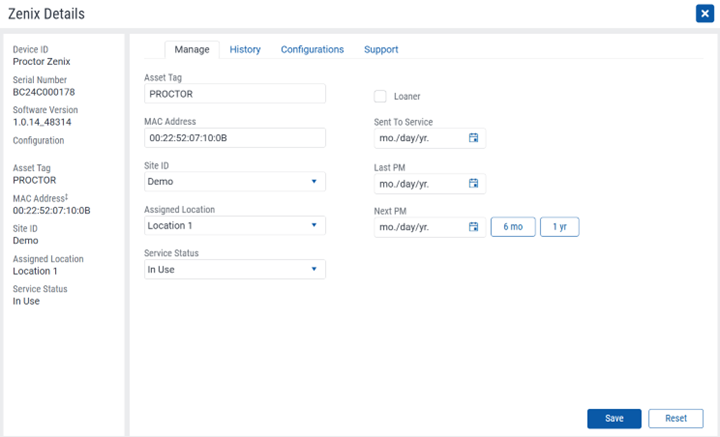Click software version 1.0.14_48314 text
The width and height of the screenshot is (720, 437).
(42, 122)
